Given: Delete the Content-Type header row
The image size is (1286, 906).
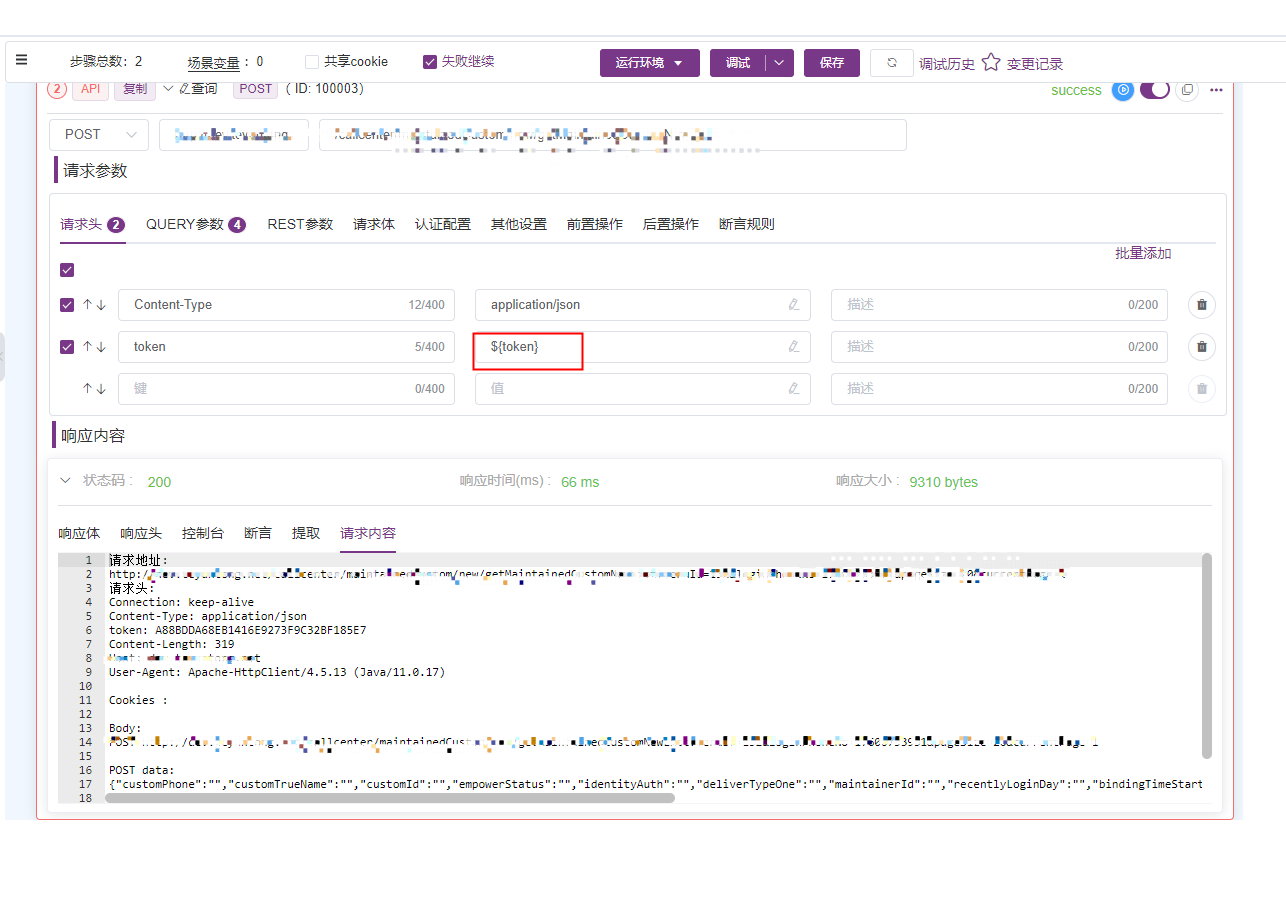Looking at the screenshot, I should point(1202,305).
